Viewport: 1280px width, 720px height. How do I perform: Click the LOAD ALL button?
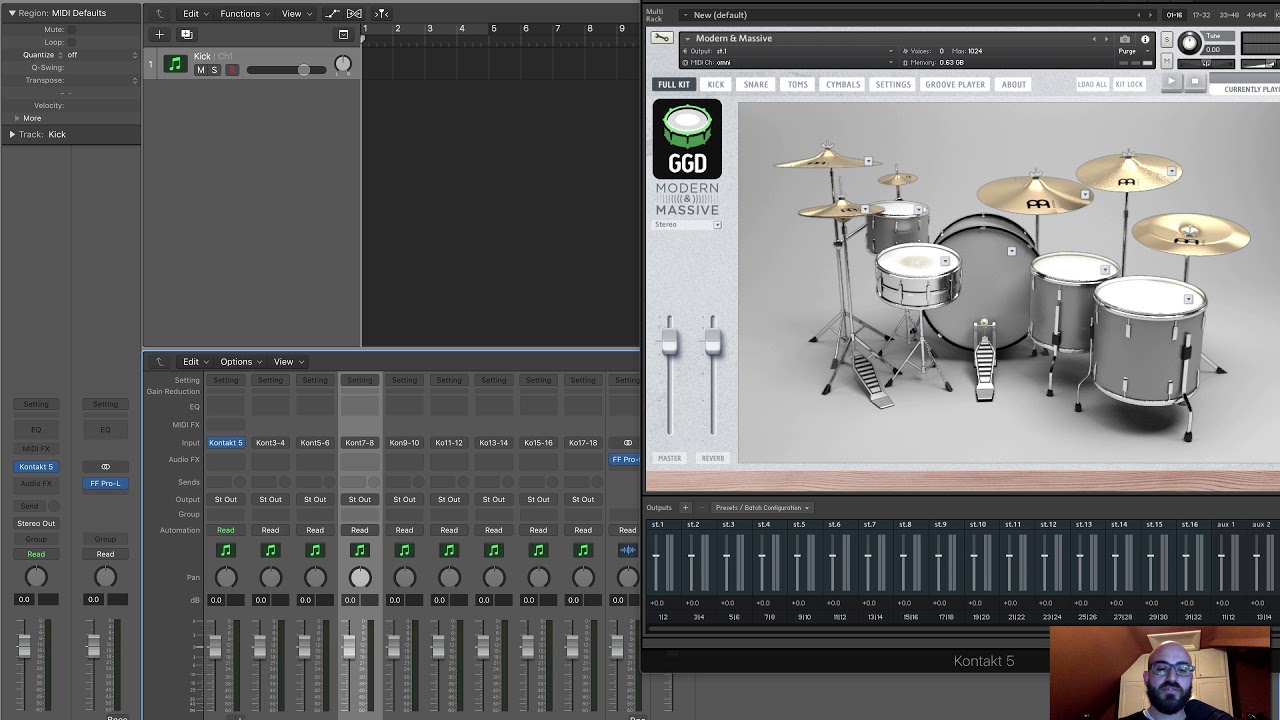pyautogui.click(x=1092, y=85)
